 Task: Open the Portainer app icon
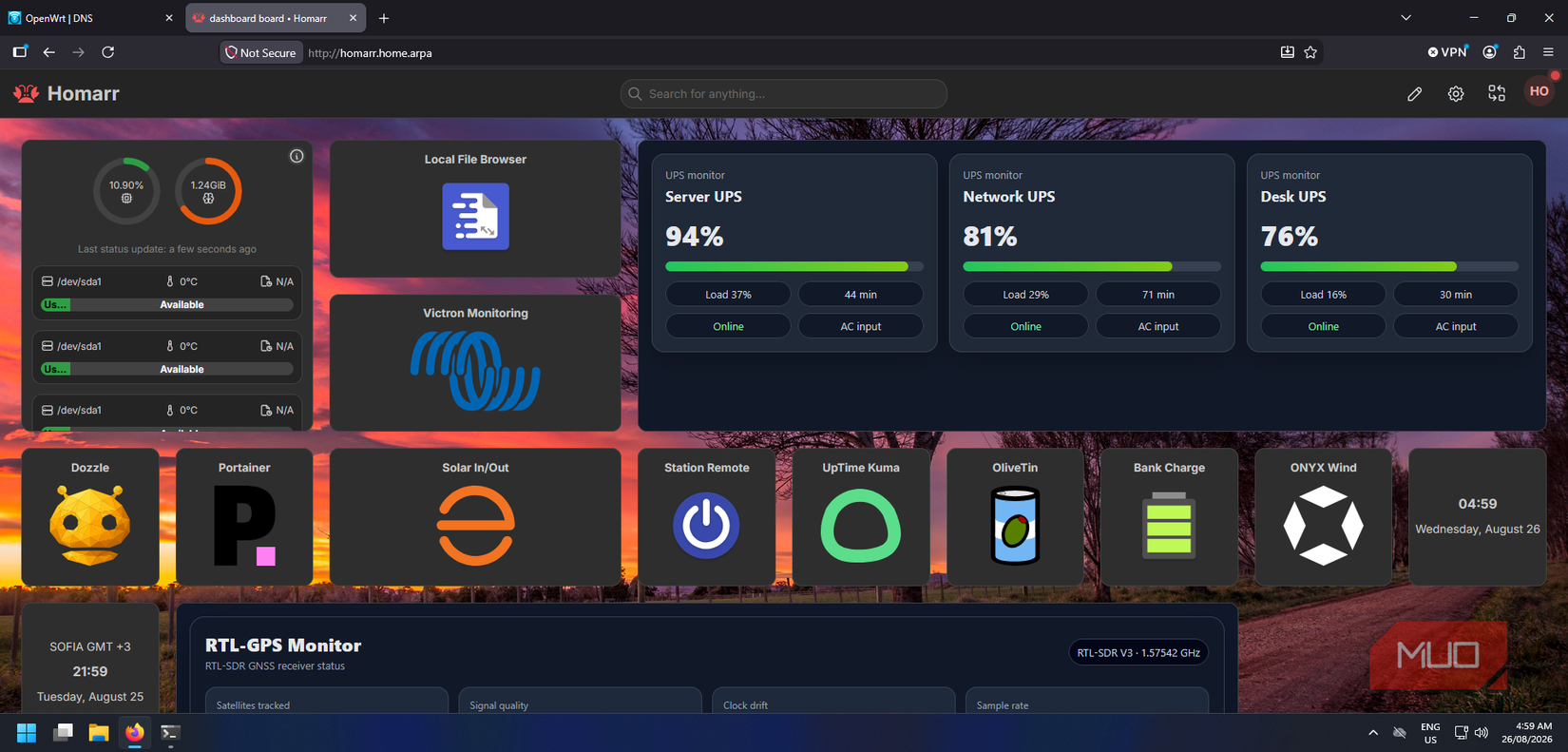tap(244, 526)
